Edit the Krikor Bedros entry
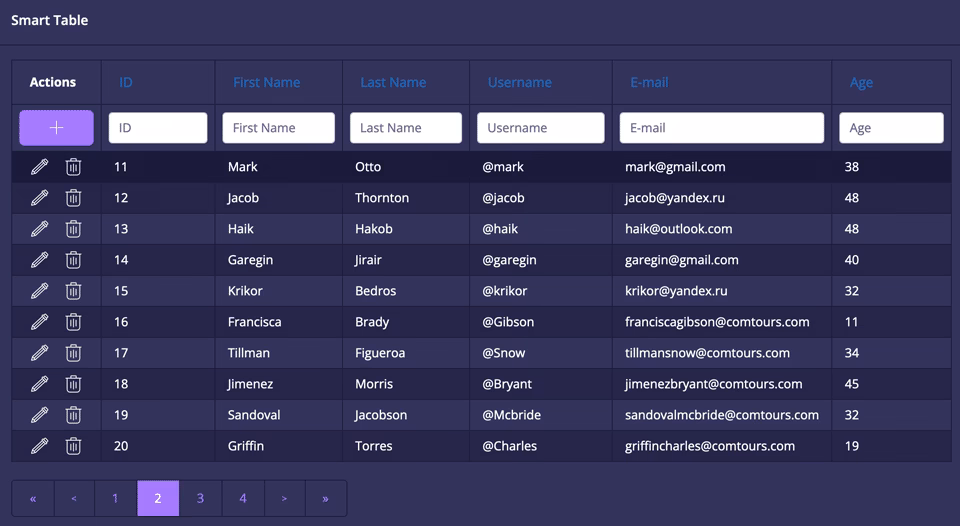The height and width of the screenshot is (526, 960). click(x=39, y=291)
